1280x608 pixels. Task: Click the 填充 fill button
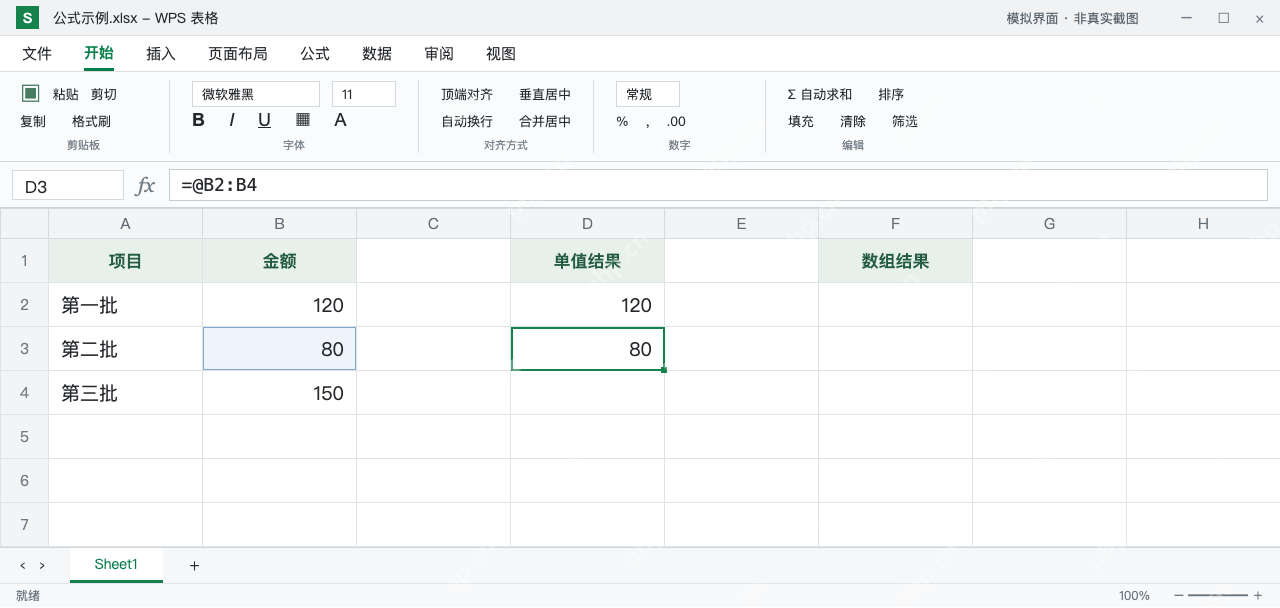pyautogui.click(x=801, y=121)
